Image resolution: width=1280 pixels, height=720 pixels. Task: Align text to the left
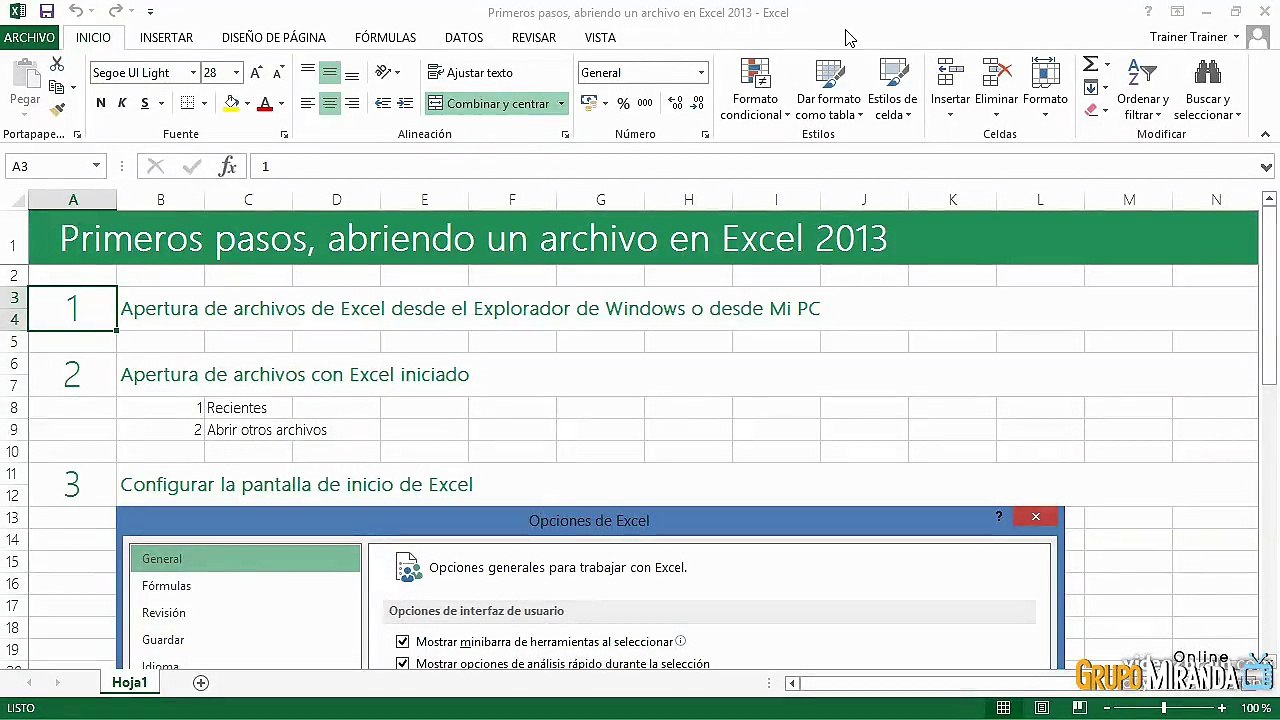click(x=307, y=103)
